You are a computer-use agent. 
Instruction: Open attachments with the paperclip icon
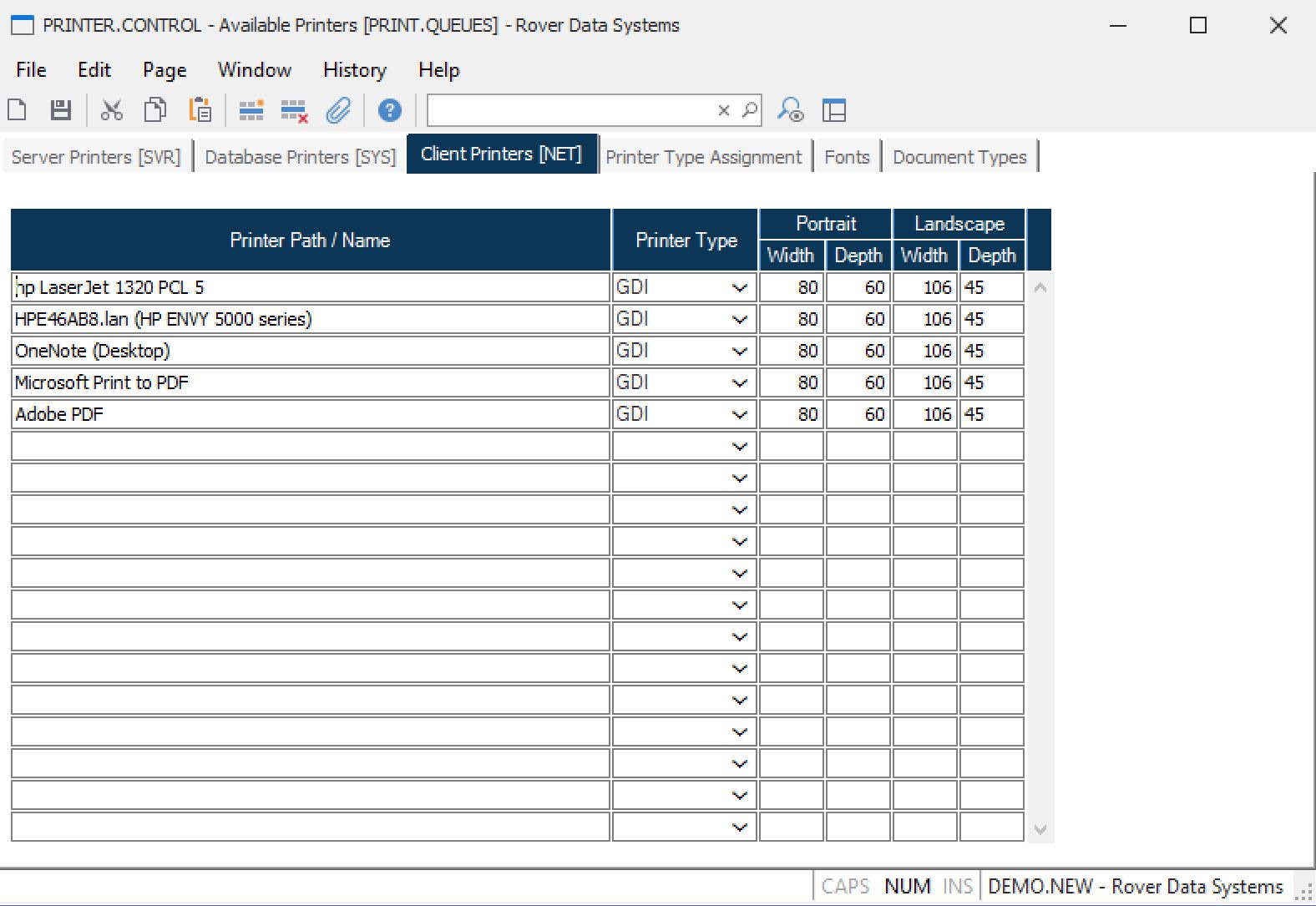point(338,110)
